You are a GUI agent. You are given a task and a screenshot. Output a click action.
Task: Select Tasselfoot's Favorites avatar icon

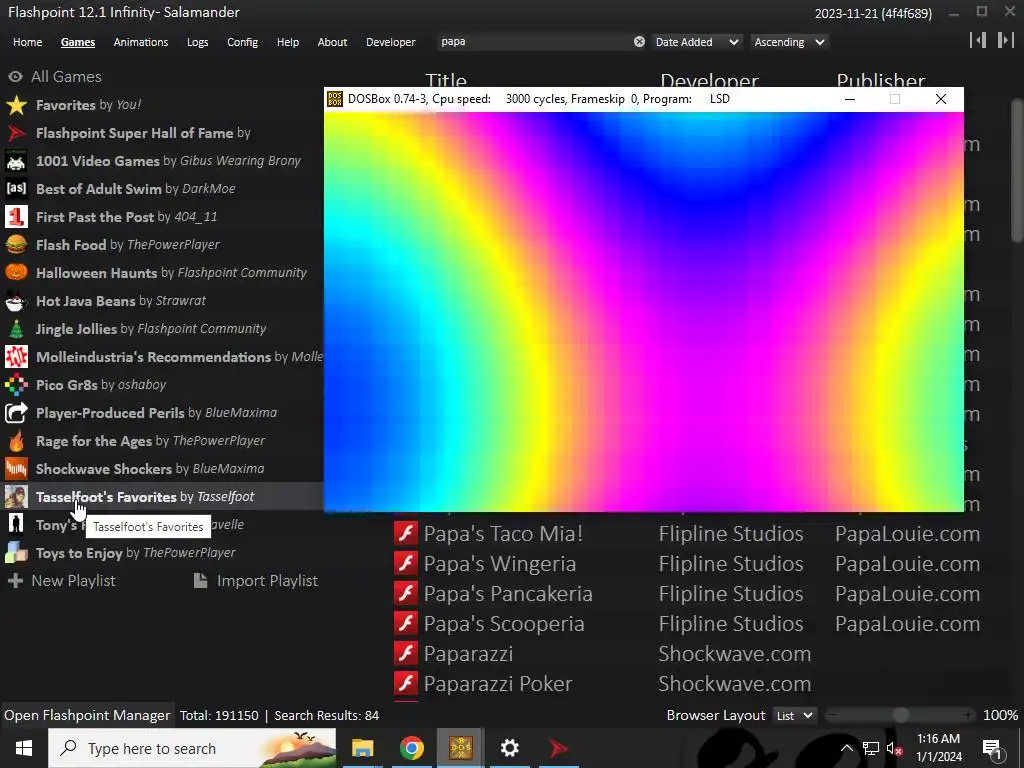tap(16, 497)
